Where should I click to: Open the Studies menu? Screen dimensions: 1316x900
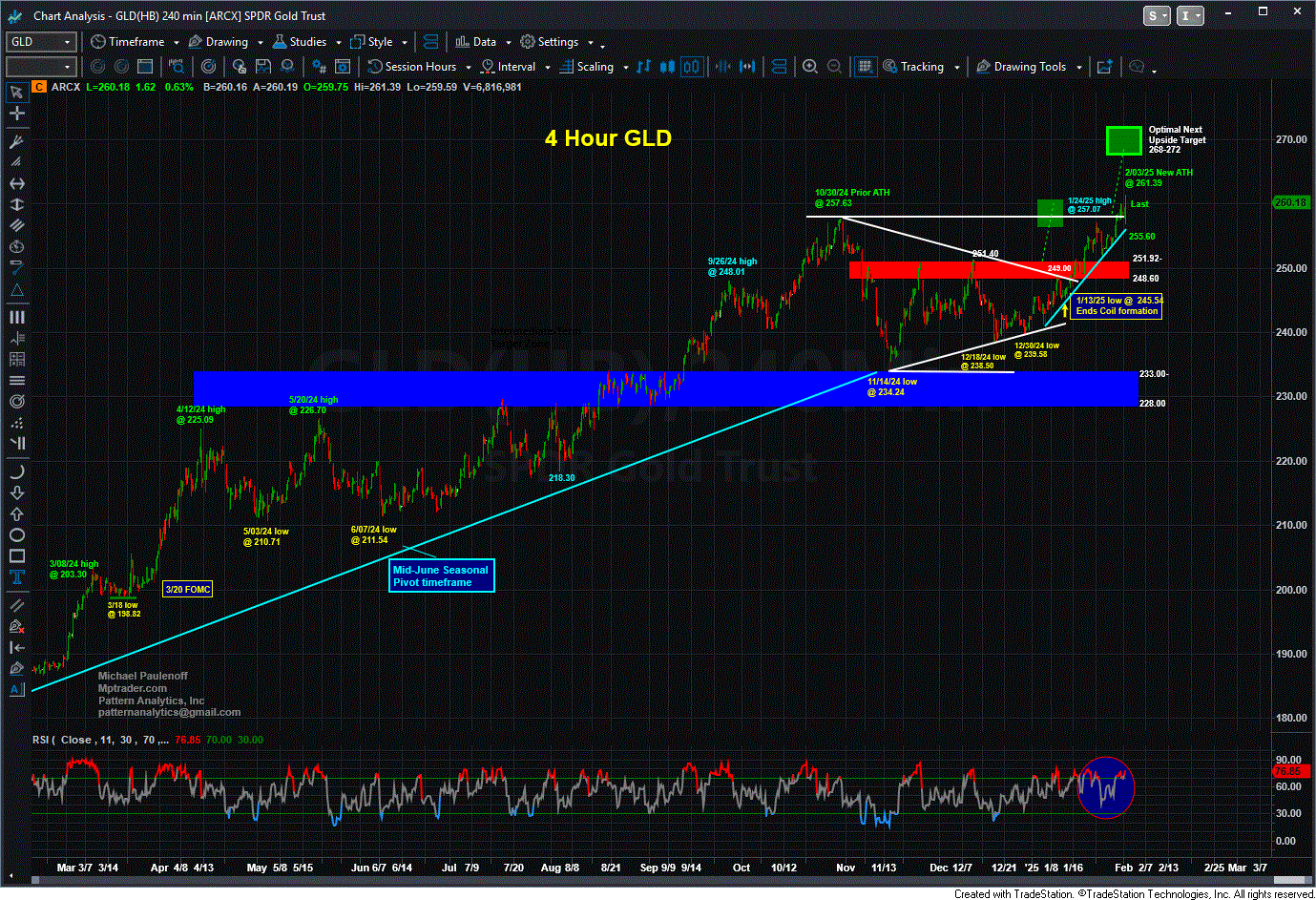point(300,42)
